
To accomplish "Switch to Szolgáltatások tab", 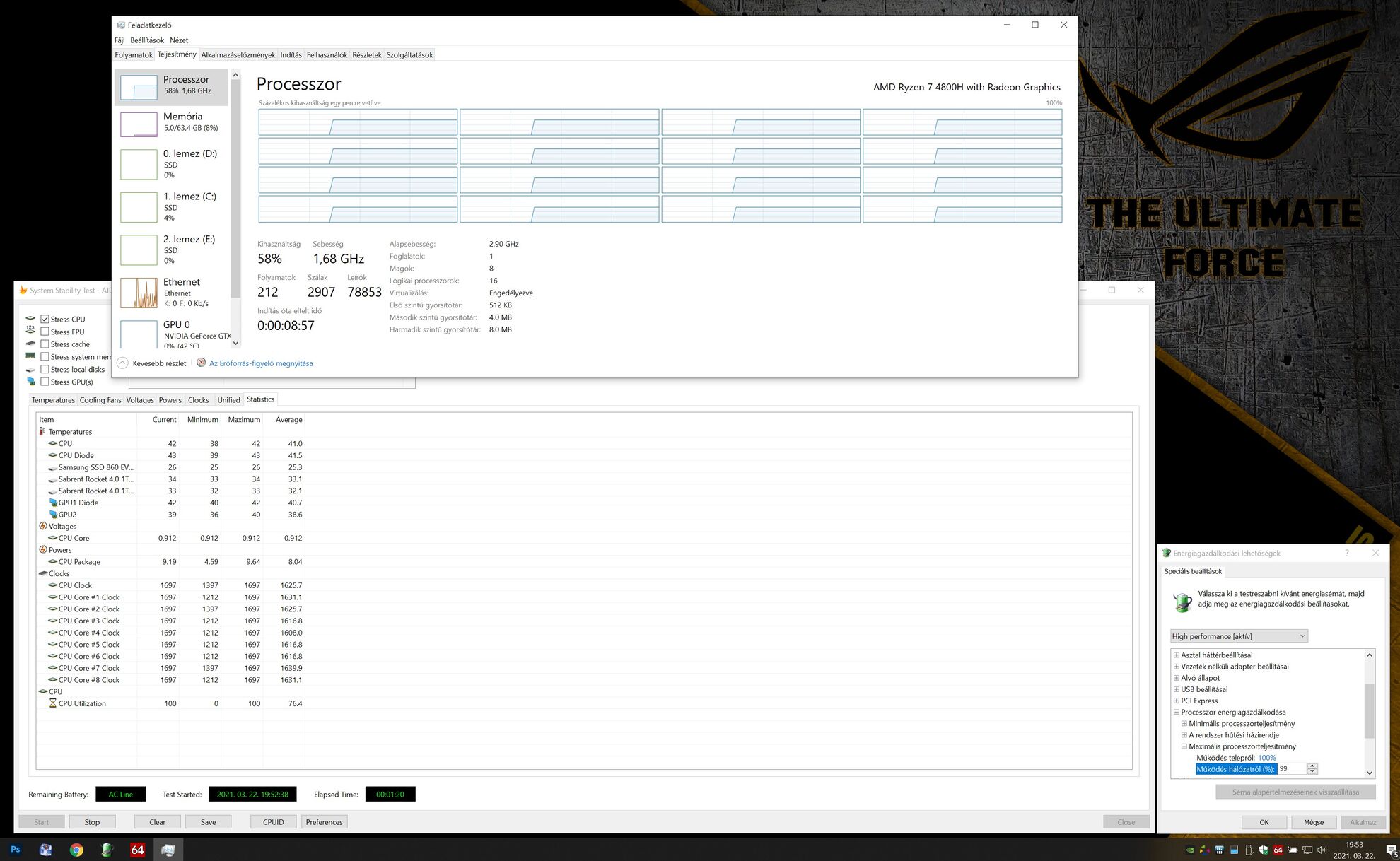I will (x=410, y=54).
